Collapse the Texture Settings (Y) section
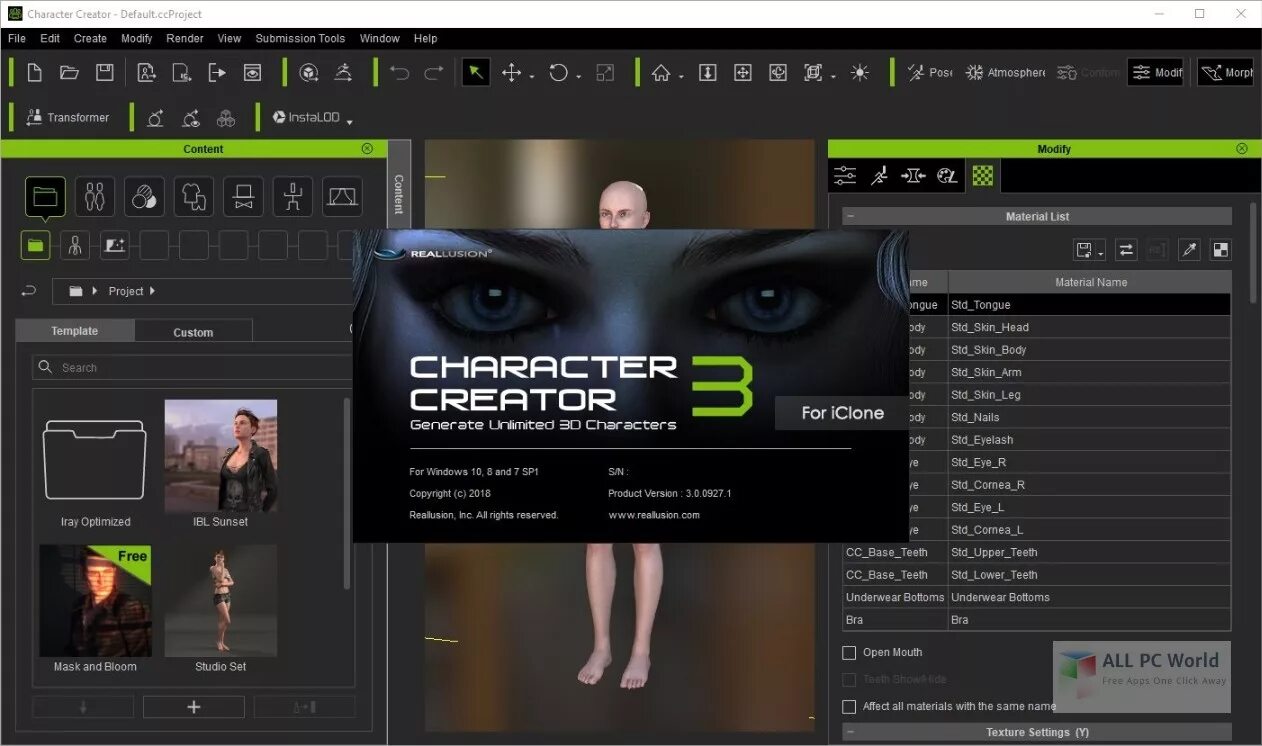This screenshot has height=746, width=1262. coord(850,732)
